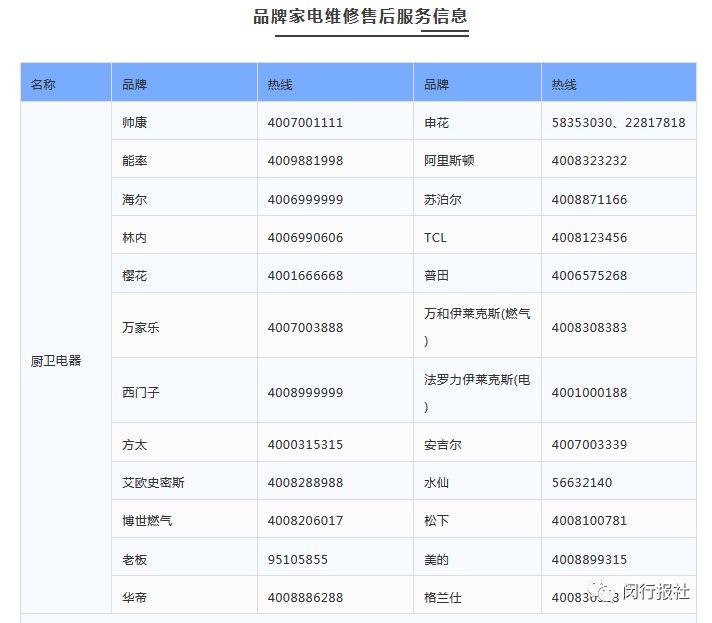Click hotline number 4007001111
Screen dimensions: 712x623
pos(305,123)
